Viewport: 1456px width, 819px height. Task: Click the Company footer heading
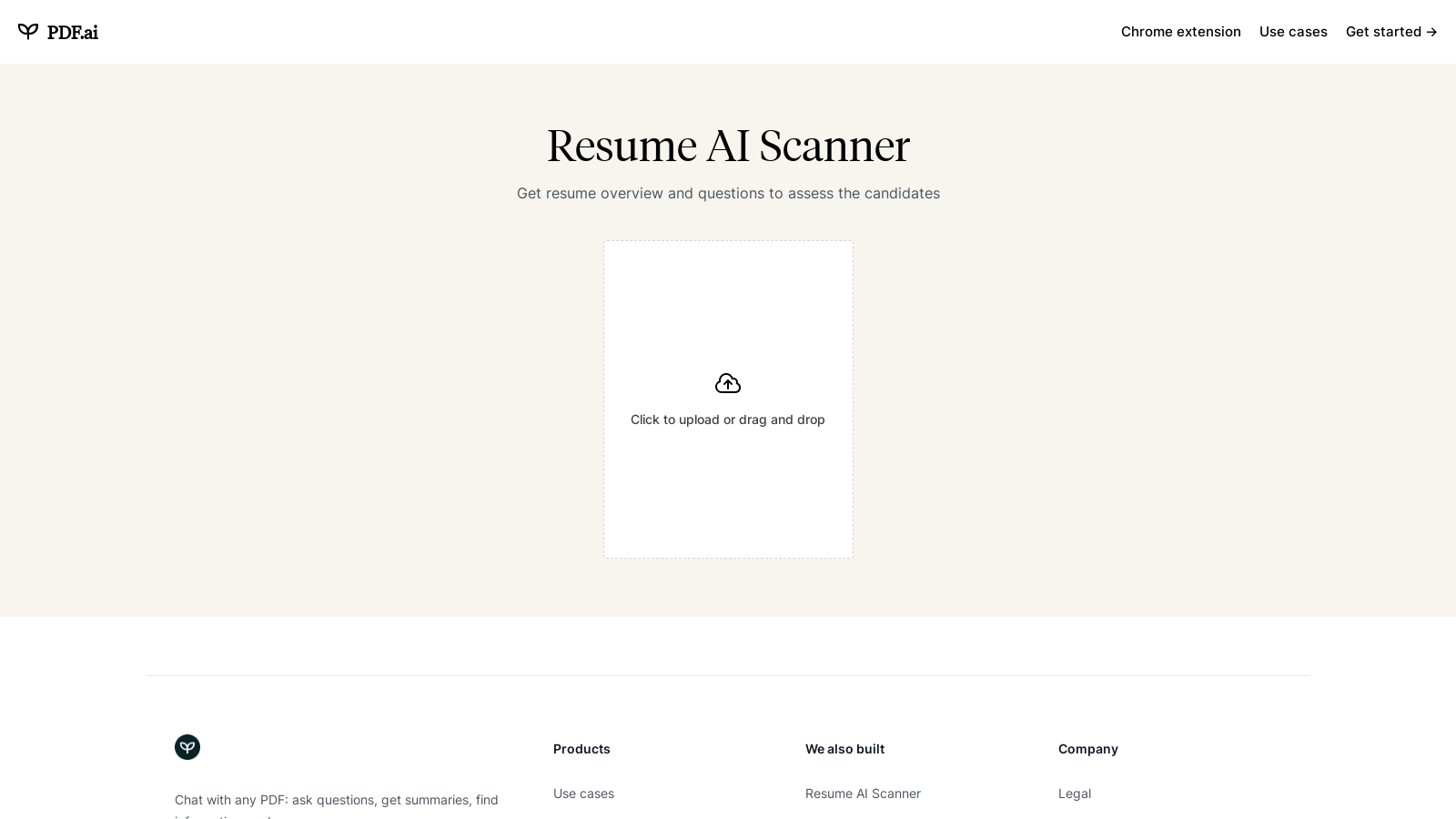[x=1088, y=749]
